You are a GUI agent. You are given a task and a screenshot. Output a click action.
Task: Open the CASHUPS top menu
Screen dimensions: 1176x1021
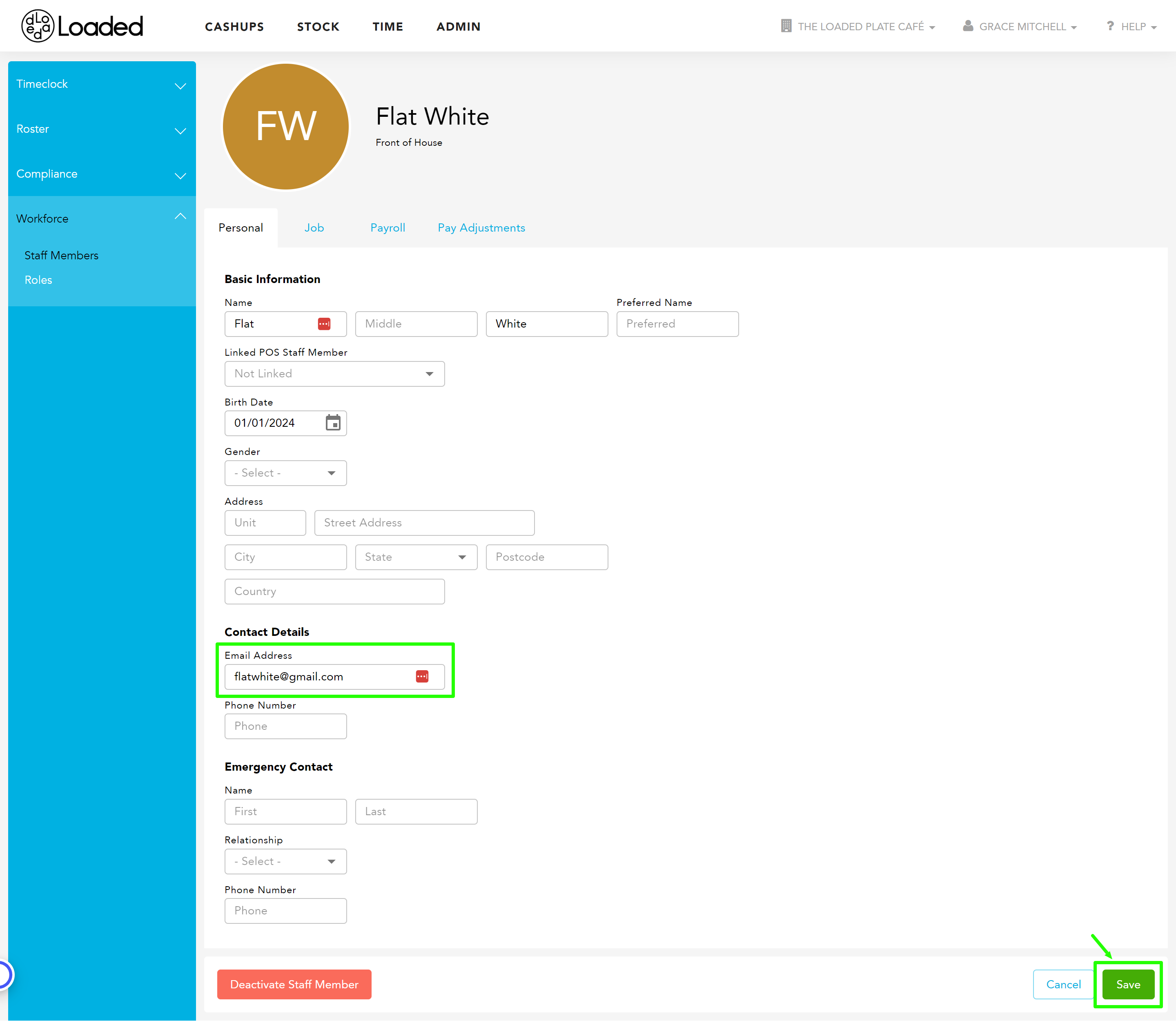click(x=234, y=27)
